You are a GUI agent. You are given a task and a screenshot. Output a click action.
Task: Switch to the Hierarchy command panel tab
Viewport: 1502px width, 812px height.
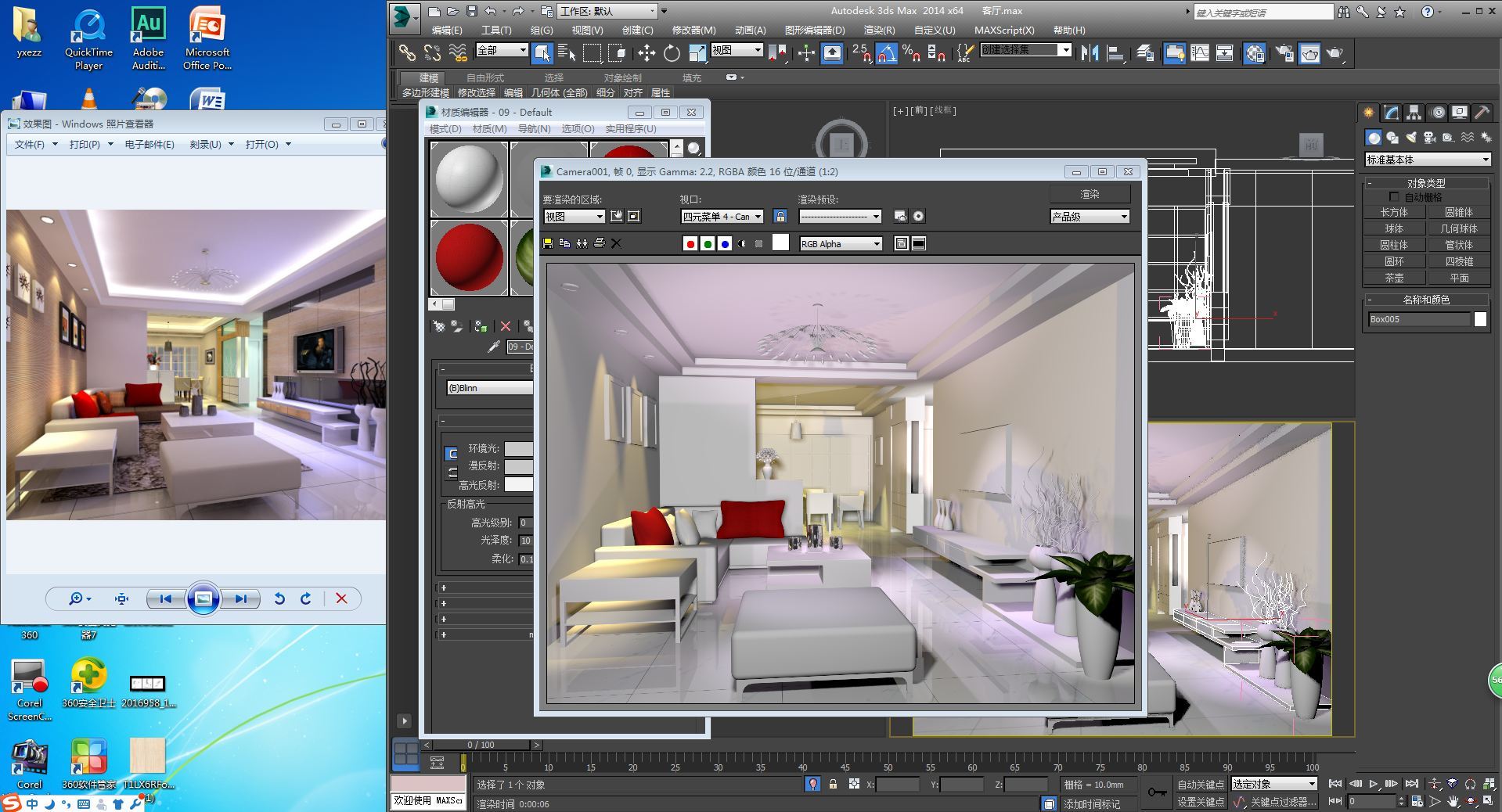1414,113
